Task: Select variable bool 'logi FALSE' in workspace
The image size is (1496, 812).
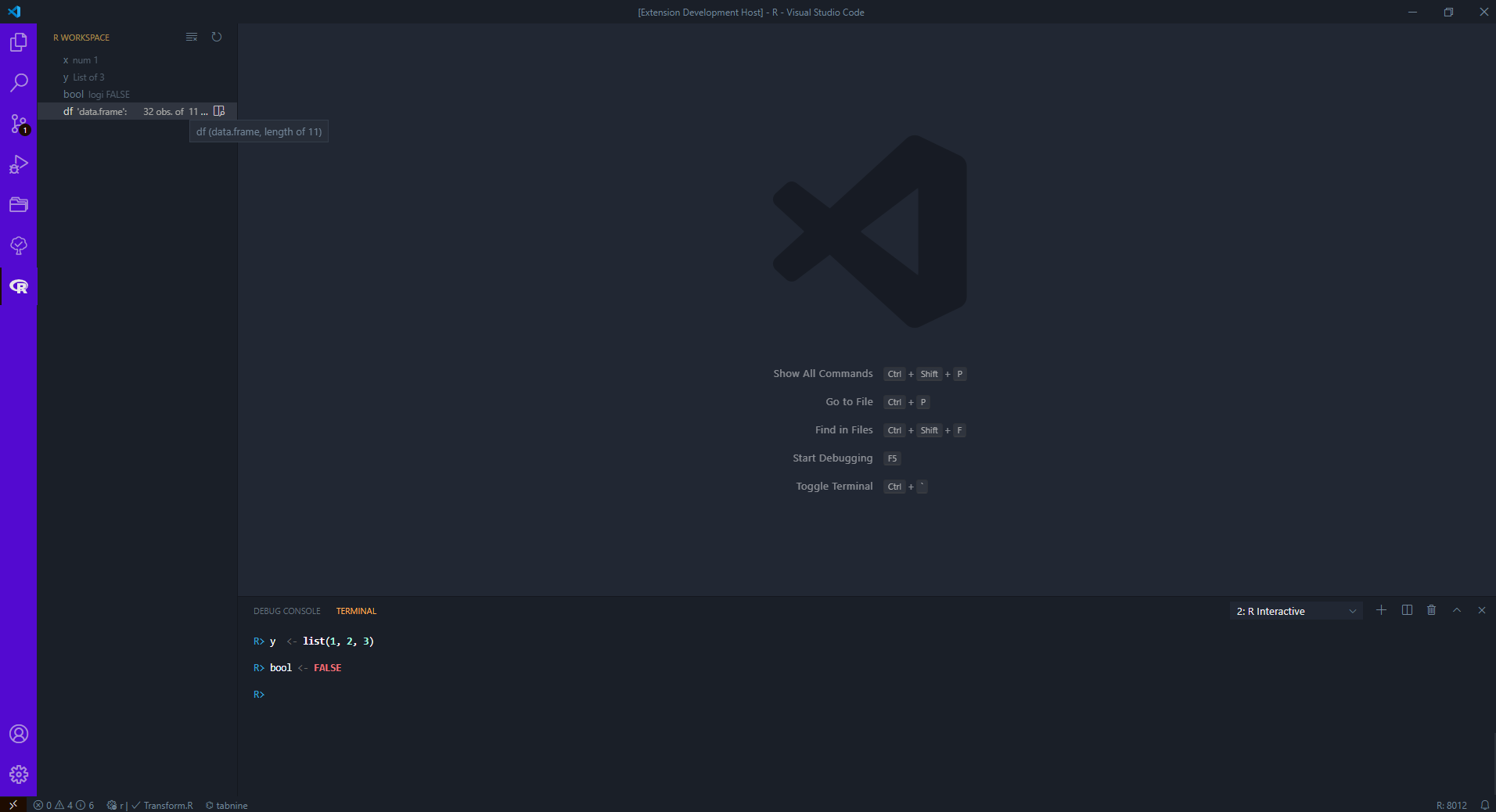Action: click(x=137, y=95)
